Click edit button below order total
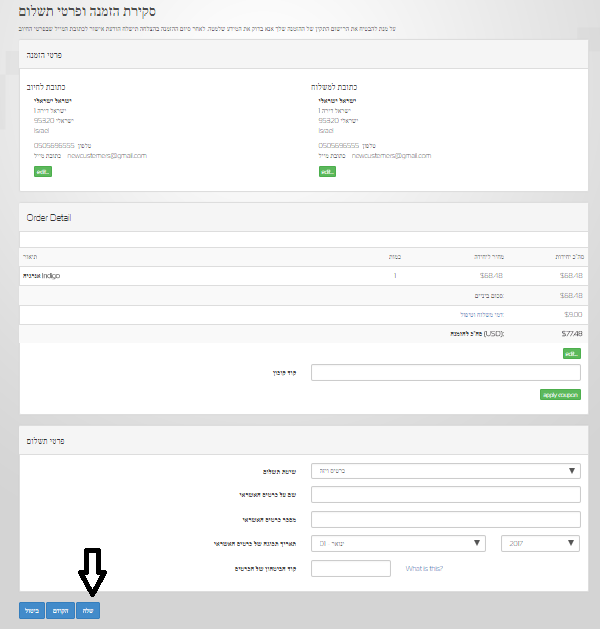The width and height of the screenshot is (600, 629). pyautogui.click(x=571, y=353)
